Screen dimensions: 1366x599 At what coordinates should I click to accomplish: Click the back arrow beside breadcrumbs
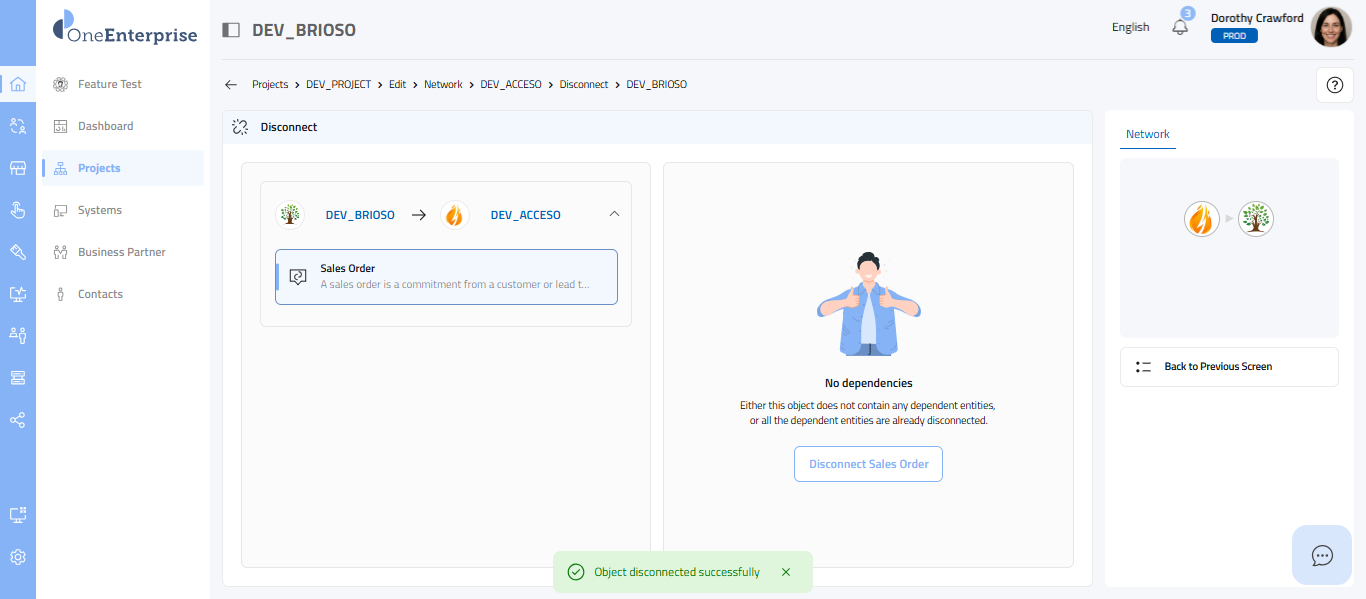pos(231,85)
